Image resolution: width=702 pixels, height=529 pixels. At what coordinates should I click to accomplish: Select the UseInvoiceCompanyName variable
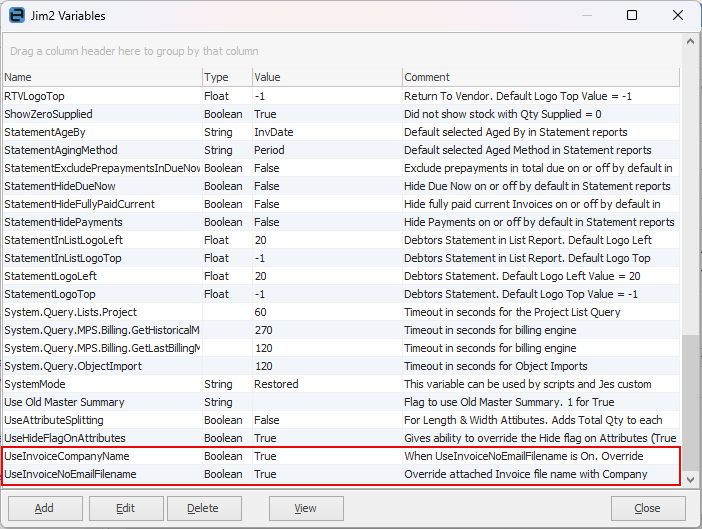(x=341, y=456)
